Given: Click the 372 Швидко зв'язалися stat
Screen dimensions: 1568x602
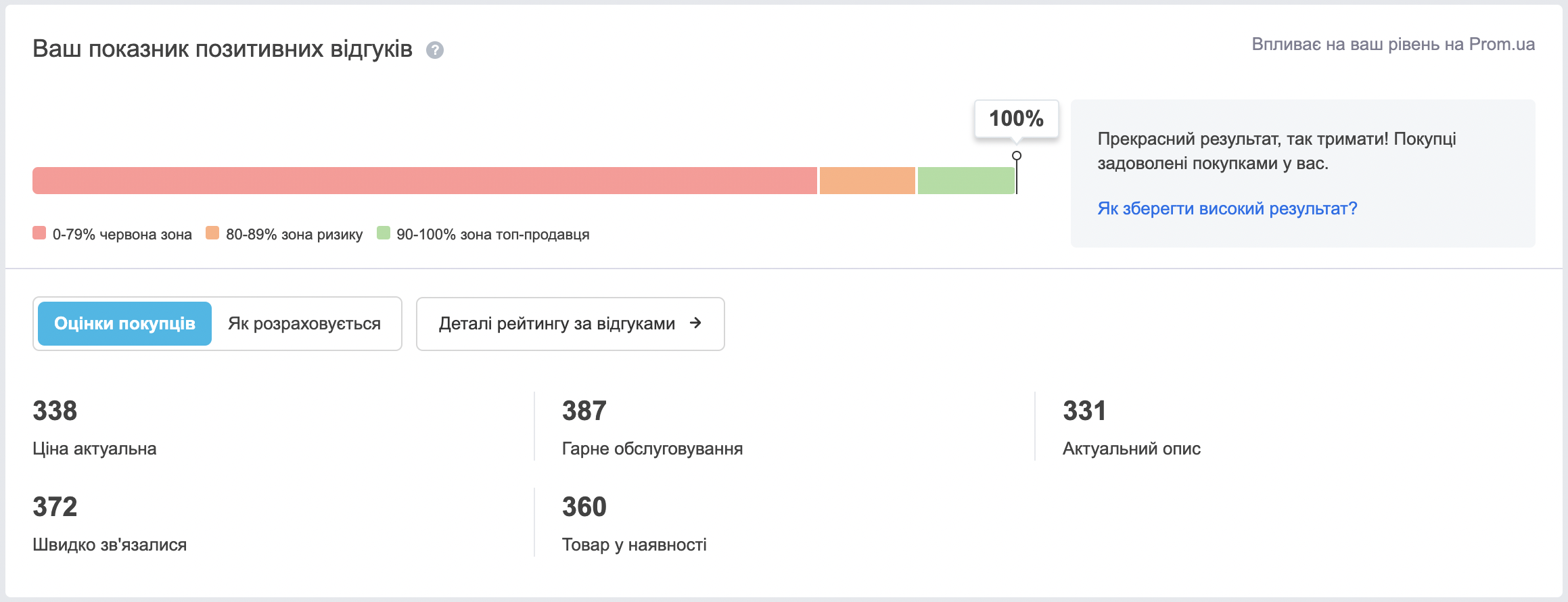Looking at the screenshot, I should point(110,524).
